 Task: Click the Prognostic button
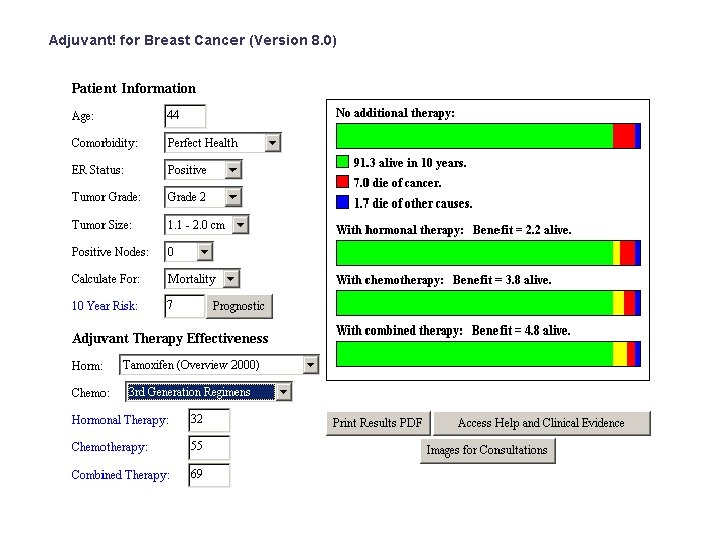coord(239,306)
